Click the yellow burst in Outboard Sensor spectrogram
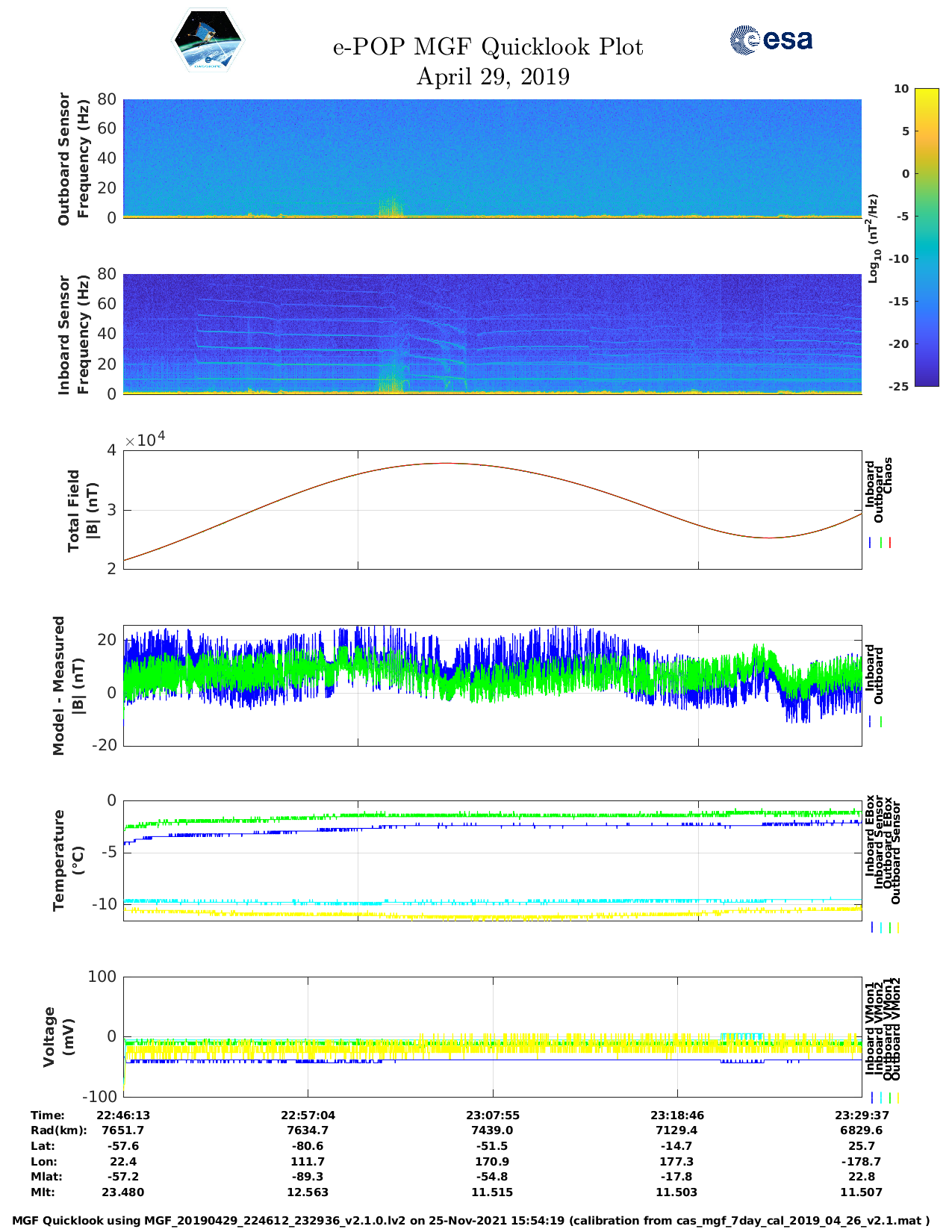This screenshot has width=952, height=1232. (391, 209)
